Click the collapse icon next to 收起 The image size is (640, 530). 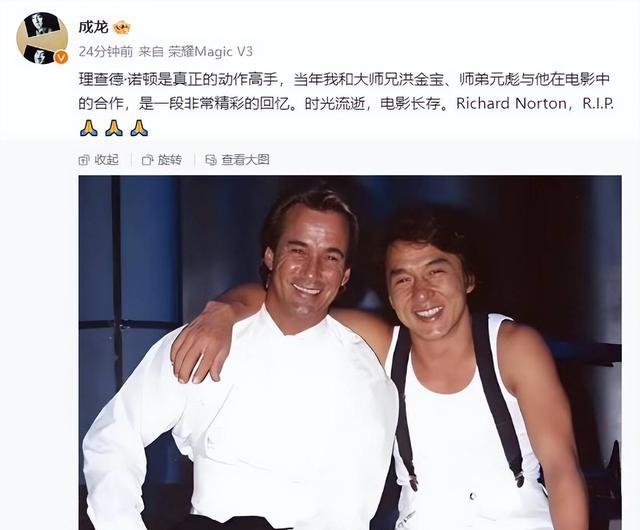(x=84, y=160)
